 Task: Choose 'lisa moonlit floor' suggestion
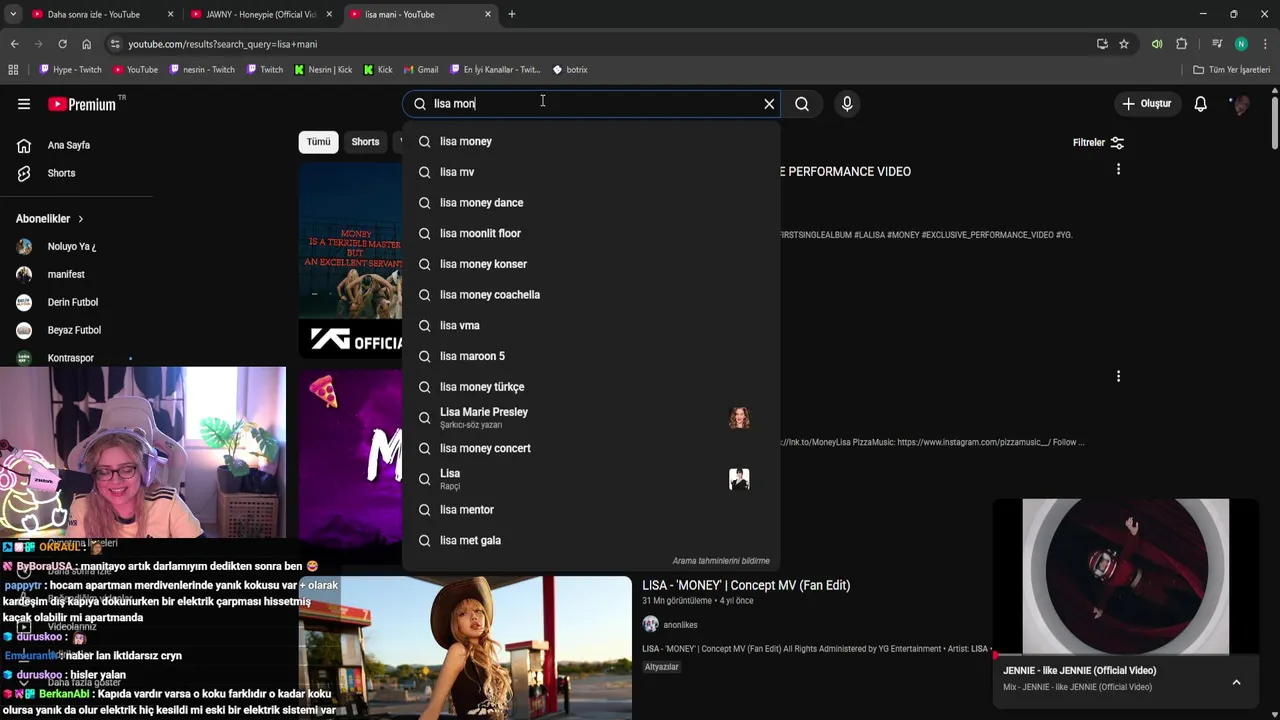(591, 233)
